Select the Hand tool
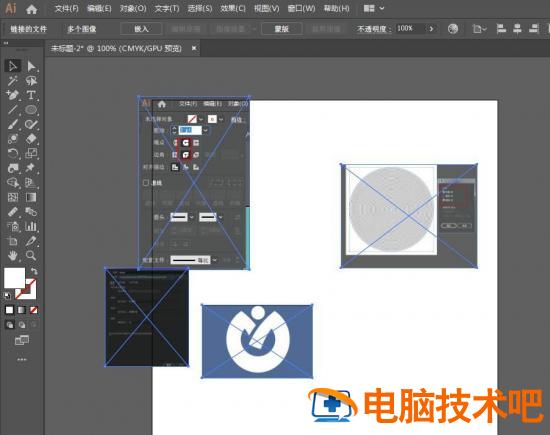This screenshot has height=435, width=550. click(x=13, y=255)
